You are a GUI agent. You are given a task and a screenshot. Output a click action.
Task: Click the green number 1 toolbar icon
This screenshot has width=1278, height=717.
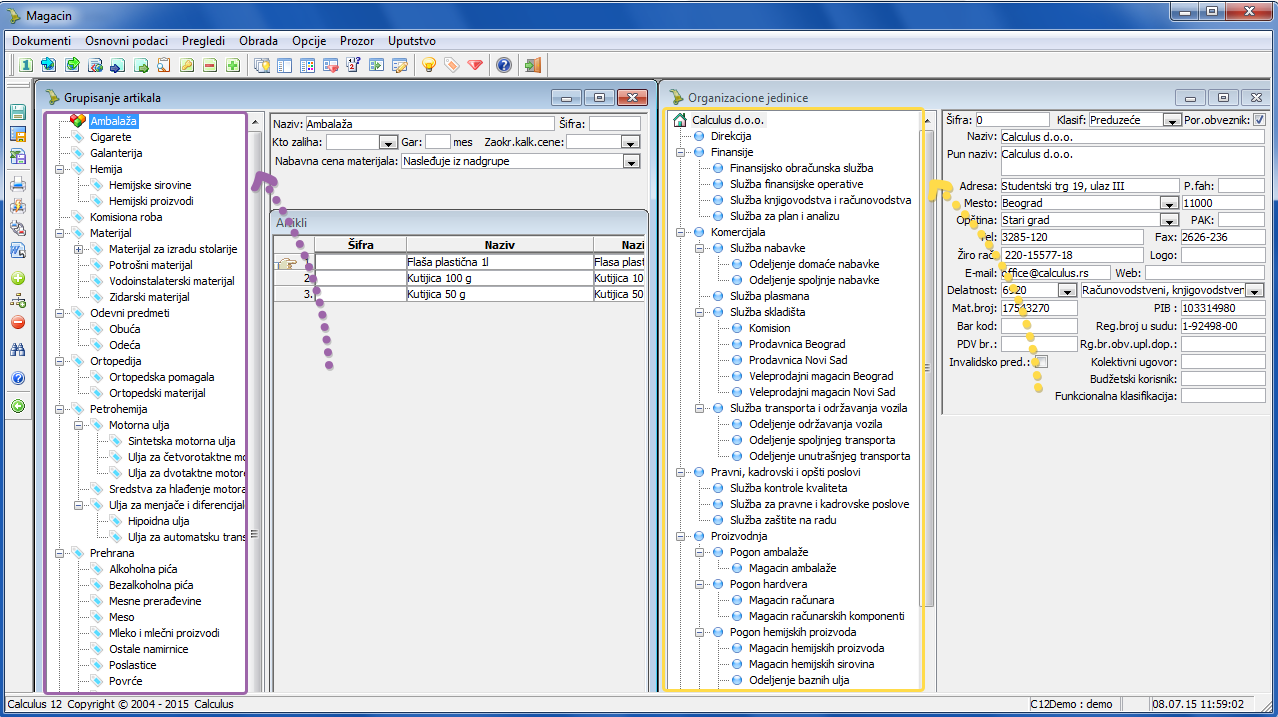coord(26,65)
